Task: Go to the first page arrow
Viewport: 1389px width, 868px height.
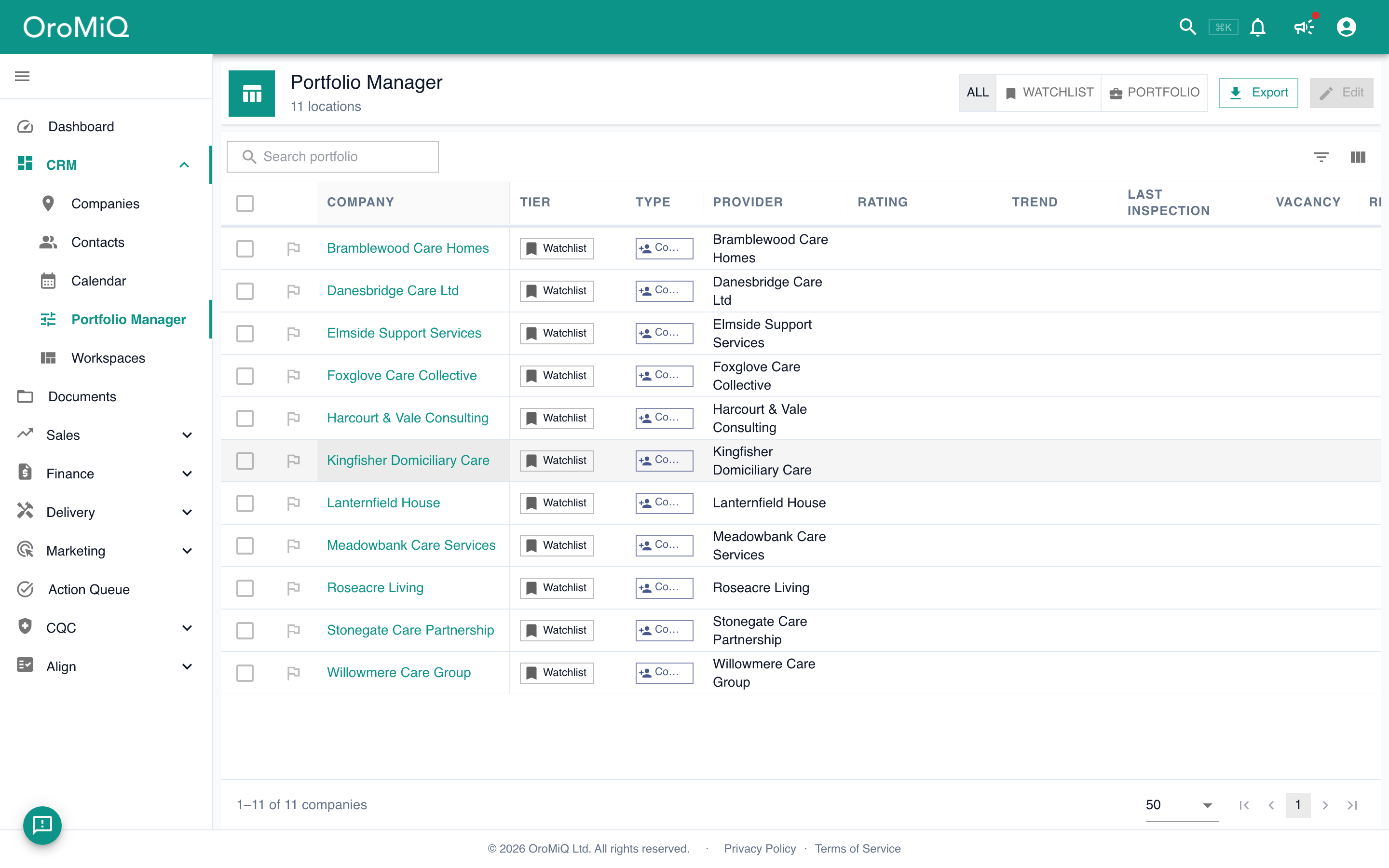Action: [x=1244, y=805]
